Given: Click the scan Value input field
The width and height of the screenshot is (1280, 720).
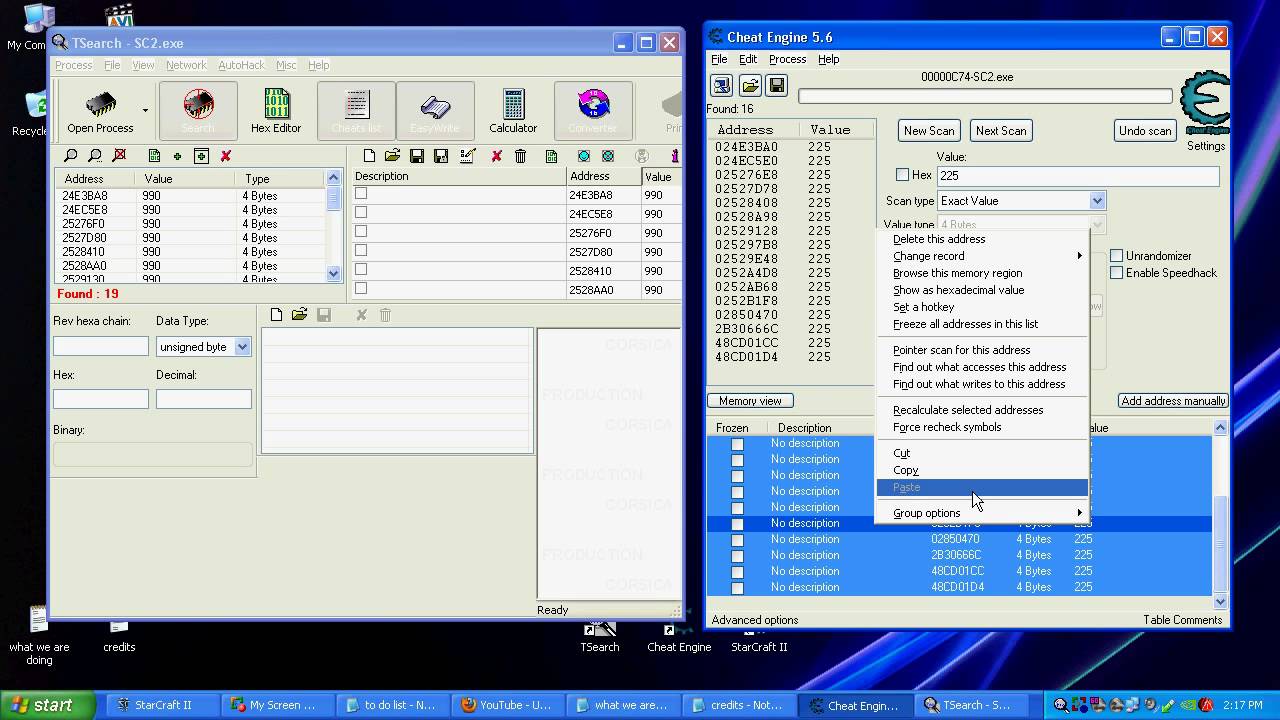Looking at the screenshot, I should [1077, 175].
